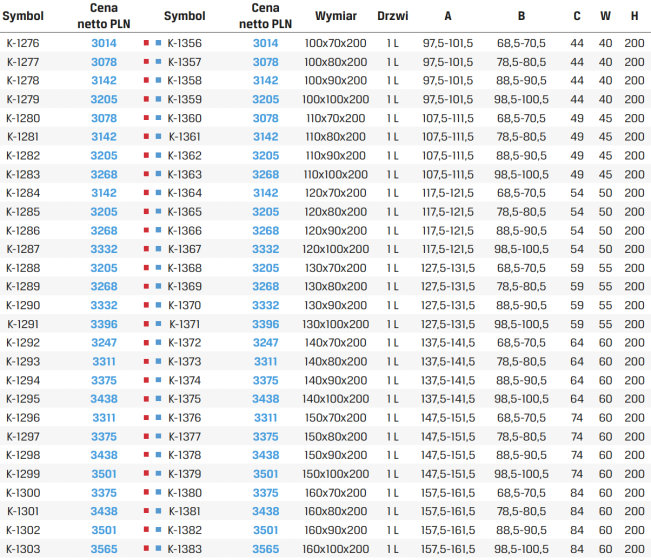The width and height of the screenshot is (651, 560).
Task: Click price 3078 next to K-1280
Action: [104, 118]
